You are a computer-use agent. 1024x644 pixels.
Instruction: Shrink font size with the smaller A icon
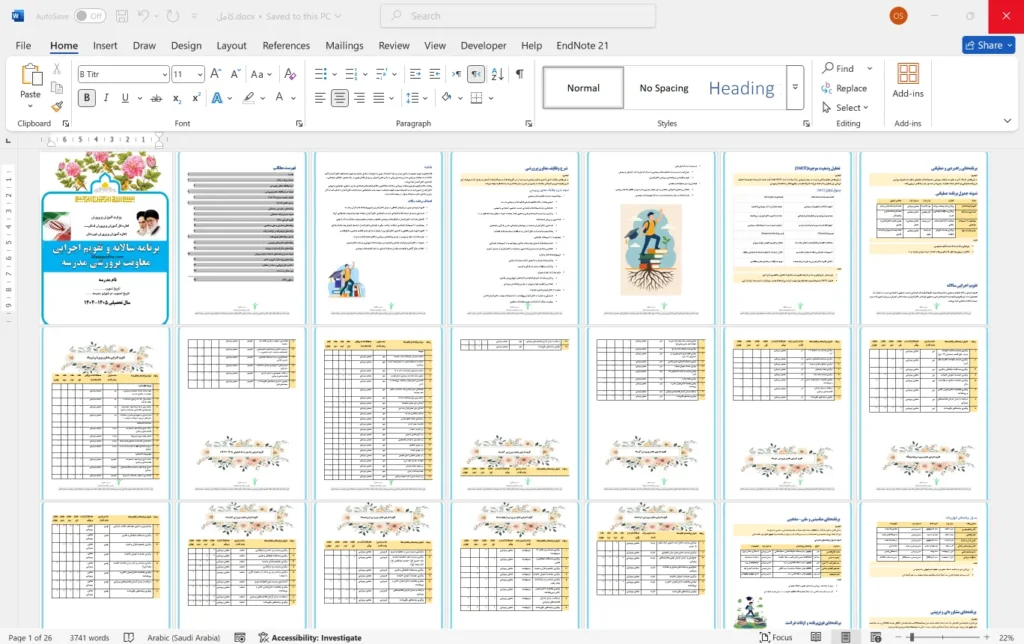coord(235,74)
